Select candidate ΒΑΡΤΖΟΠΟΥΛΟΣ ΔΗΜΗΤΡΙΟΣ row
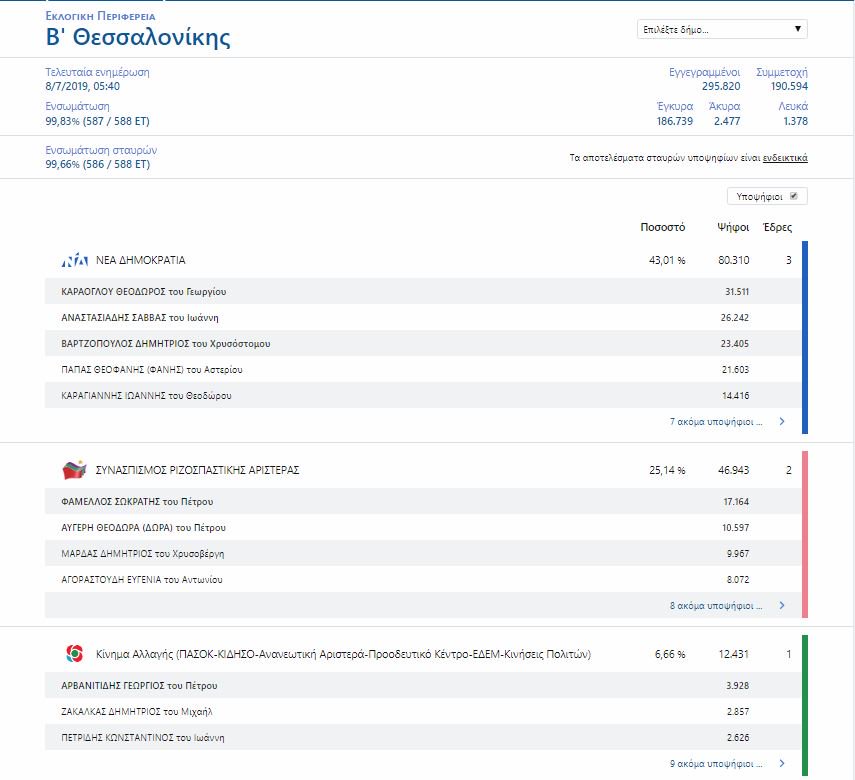 coord(423,344)
